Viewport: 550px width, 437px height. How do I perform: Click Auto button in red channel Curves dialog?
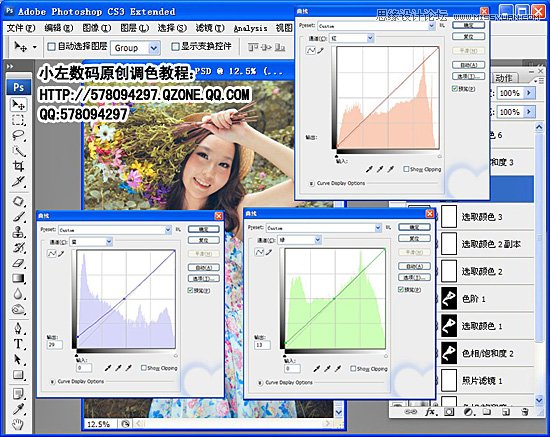(469, 65)
